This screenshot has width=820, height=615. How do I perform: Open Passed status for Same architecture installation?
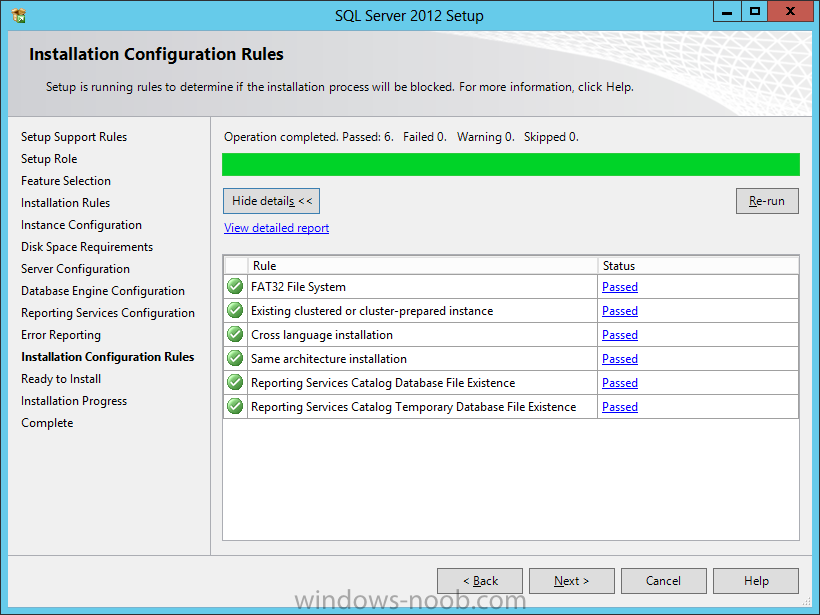pos(620,359)
